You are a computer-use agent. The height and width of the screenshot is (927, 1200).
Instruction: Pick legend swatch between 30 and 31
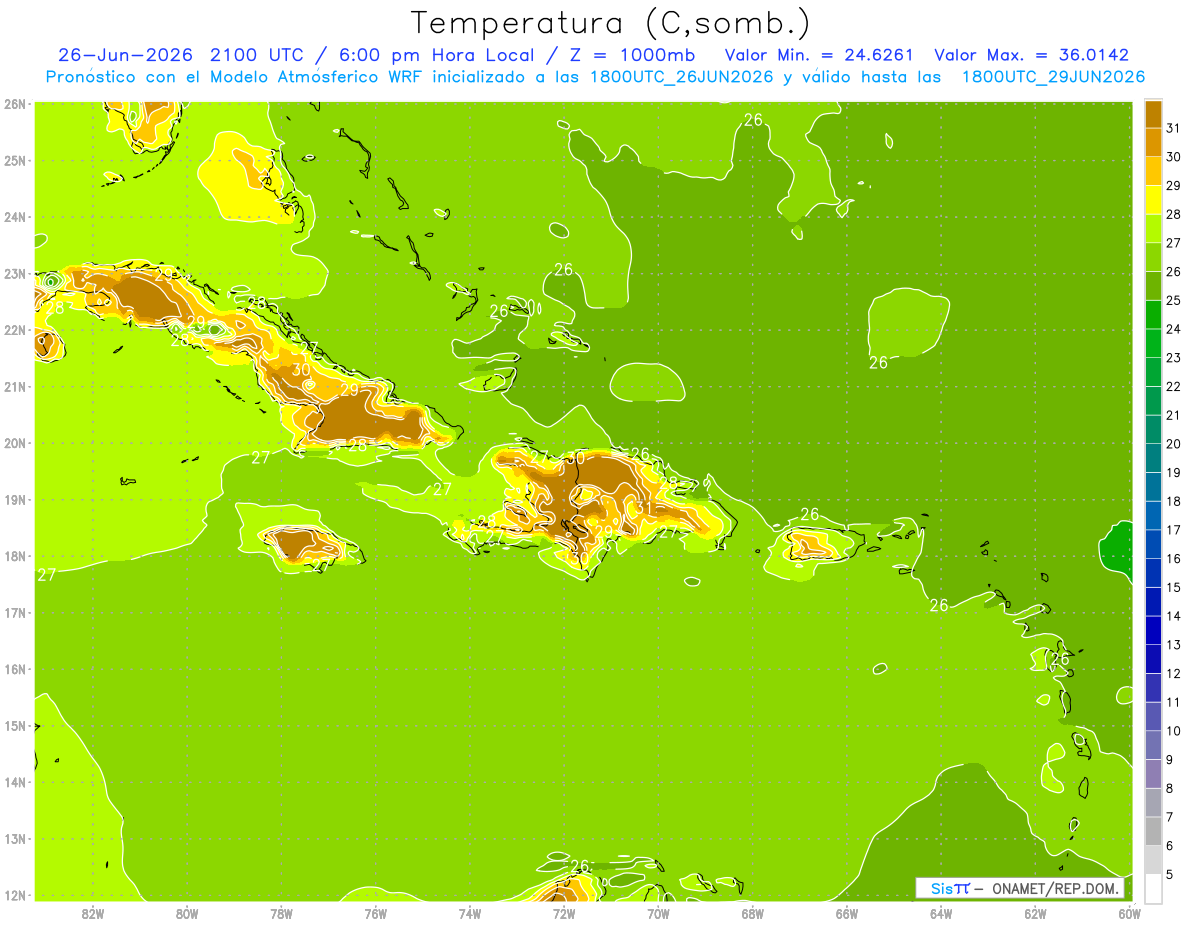coord(1154,144)
